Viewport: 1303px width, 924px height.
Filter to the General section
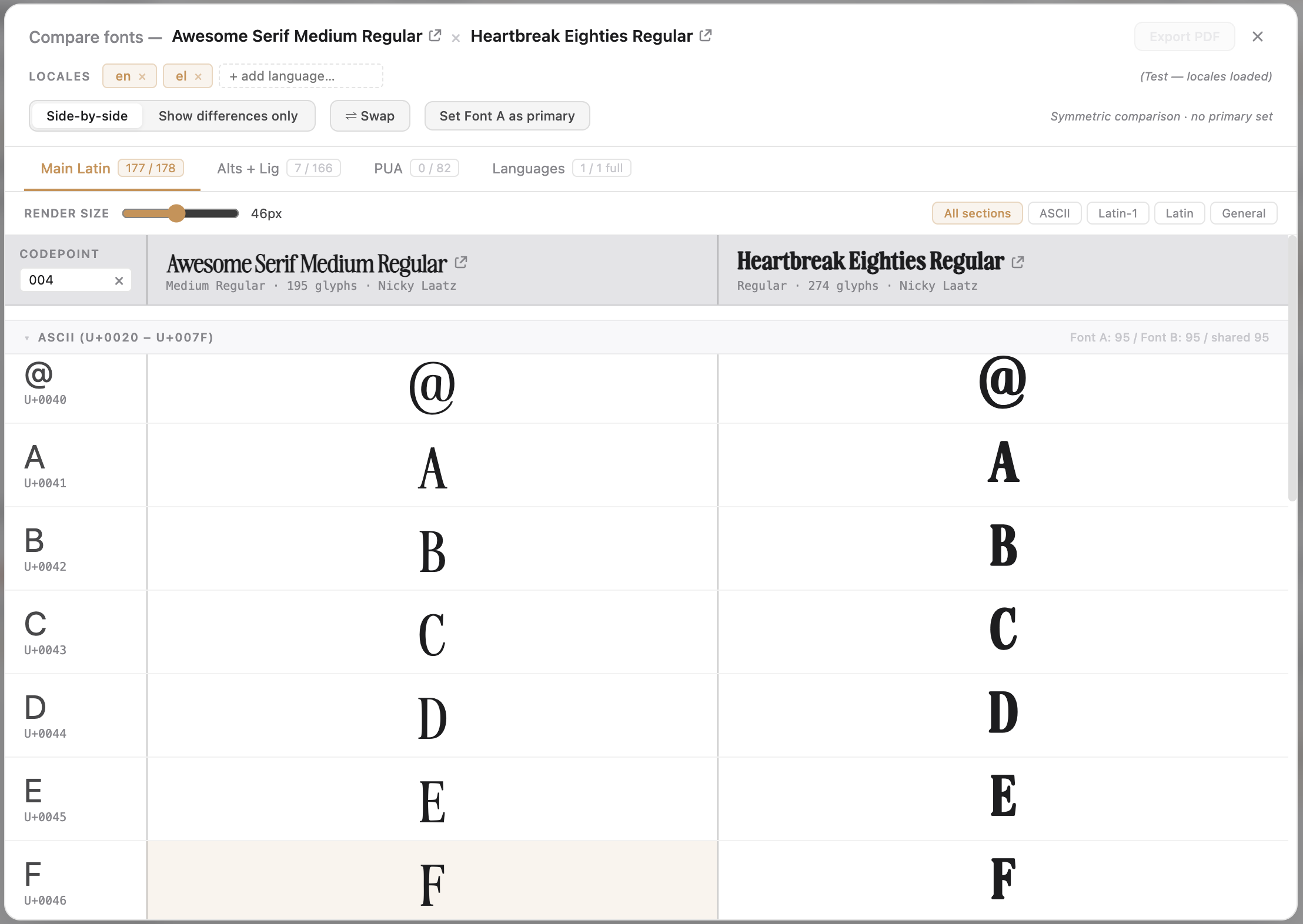point(1244,213)
